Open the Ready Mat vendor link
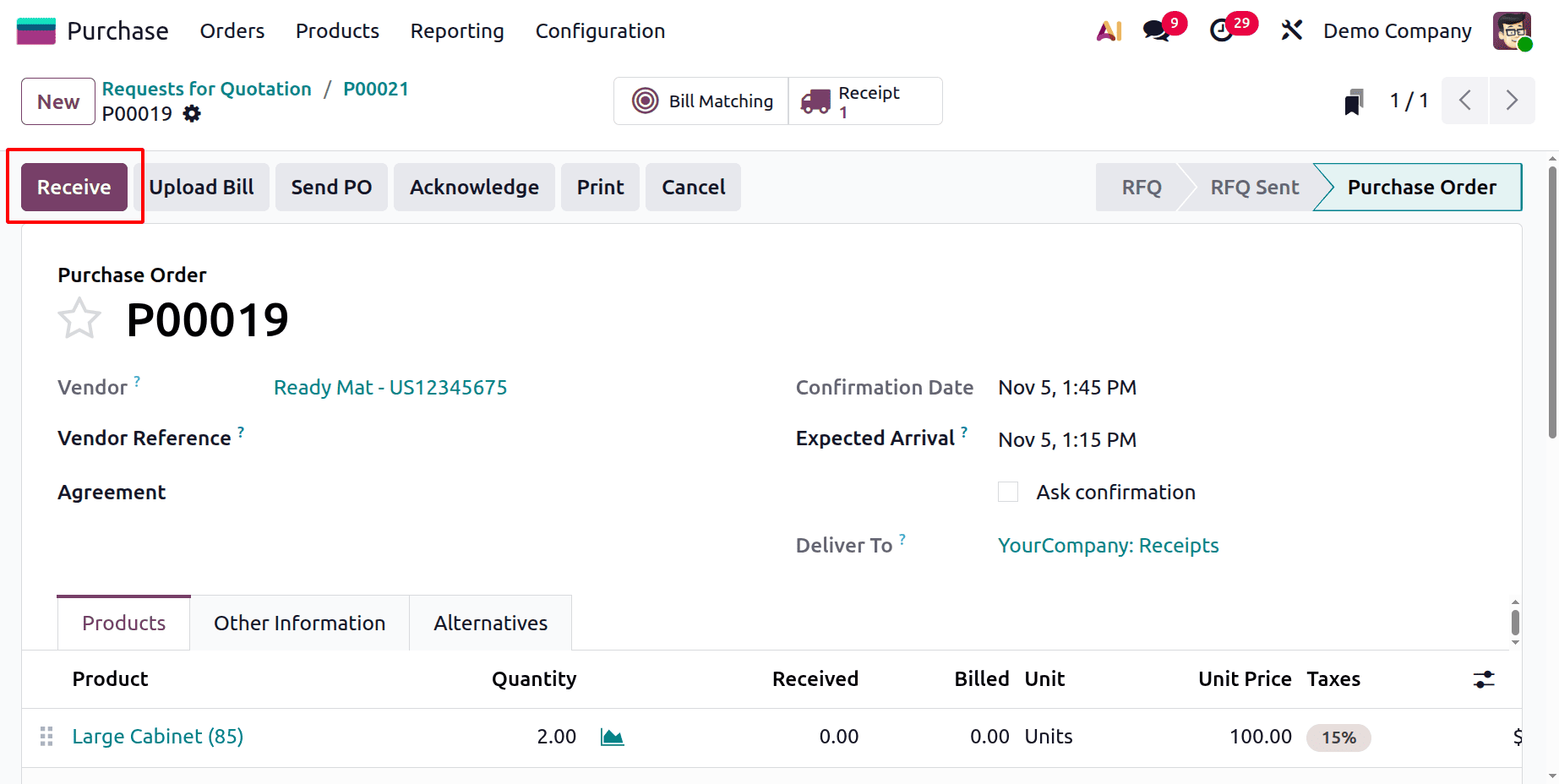Image resolution: width=1559 pixels, height=784 pixels. coord(390,387)
